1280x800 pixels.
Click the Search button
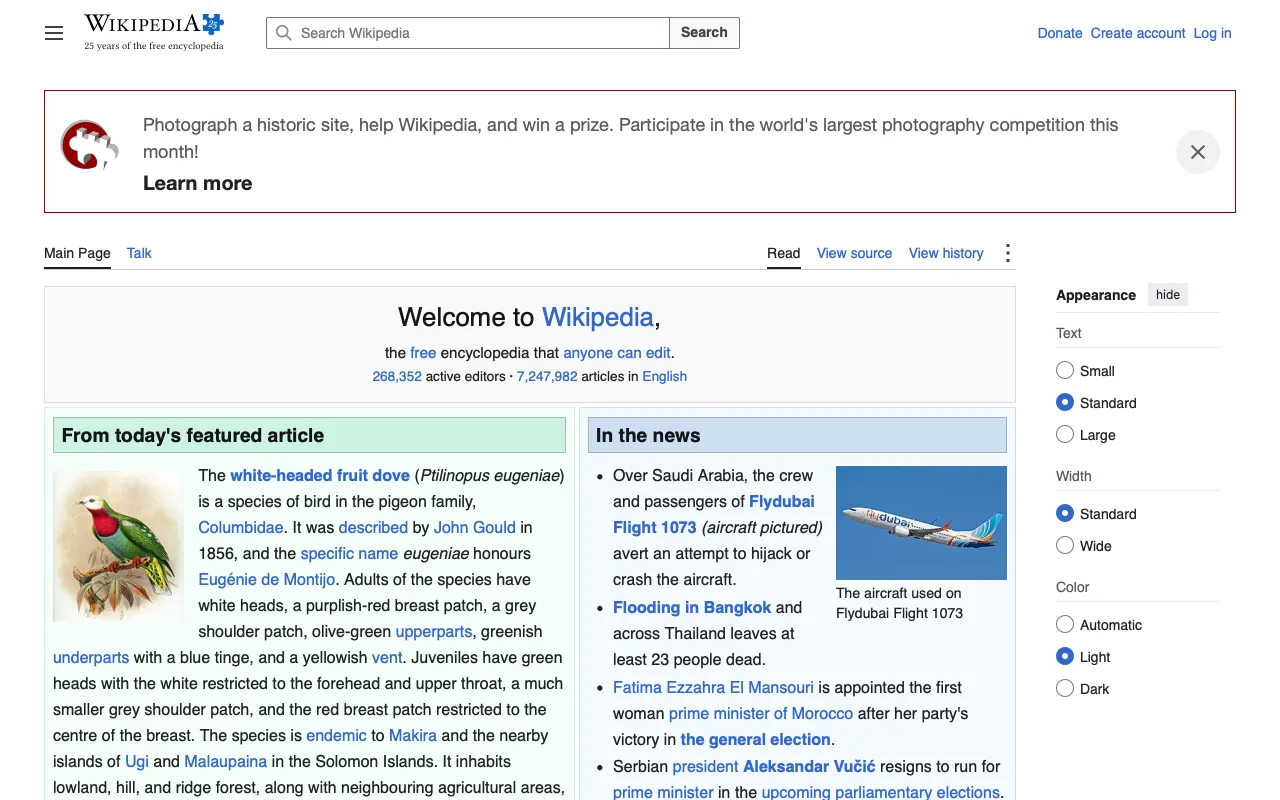(x=704, y=33)
